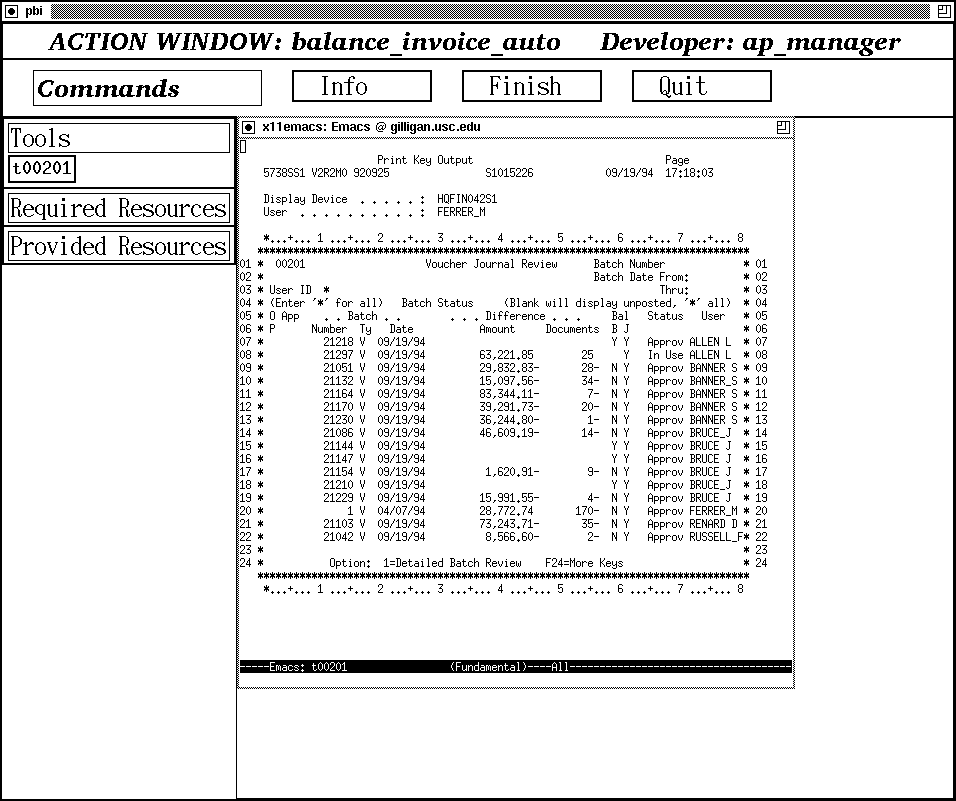Click batch number 21170
Viewport: 956px width, 801px height.
point(338,407)
